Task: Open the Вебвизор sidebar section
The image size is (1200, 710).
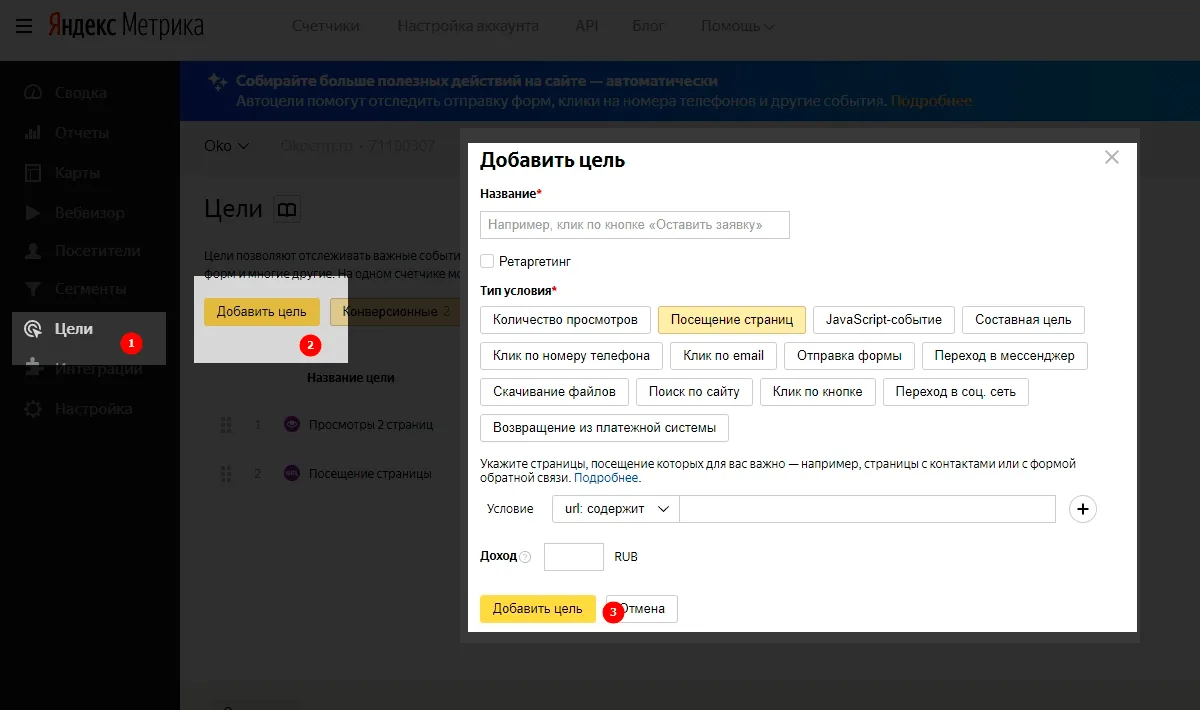Action: [x=75, y=213]
